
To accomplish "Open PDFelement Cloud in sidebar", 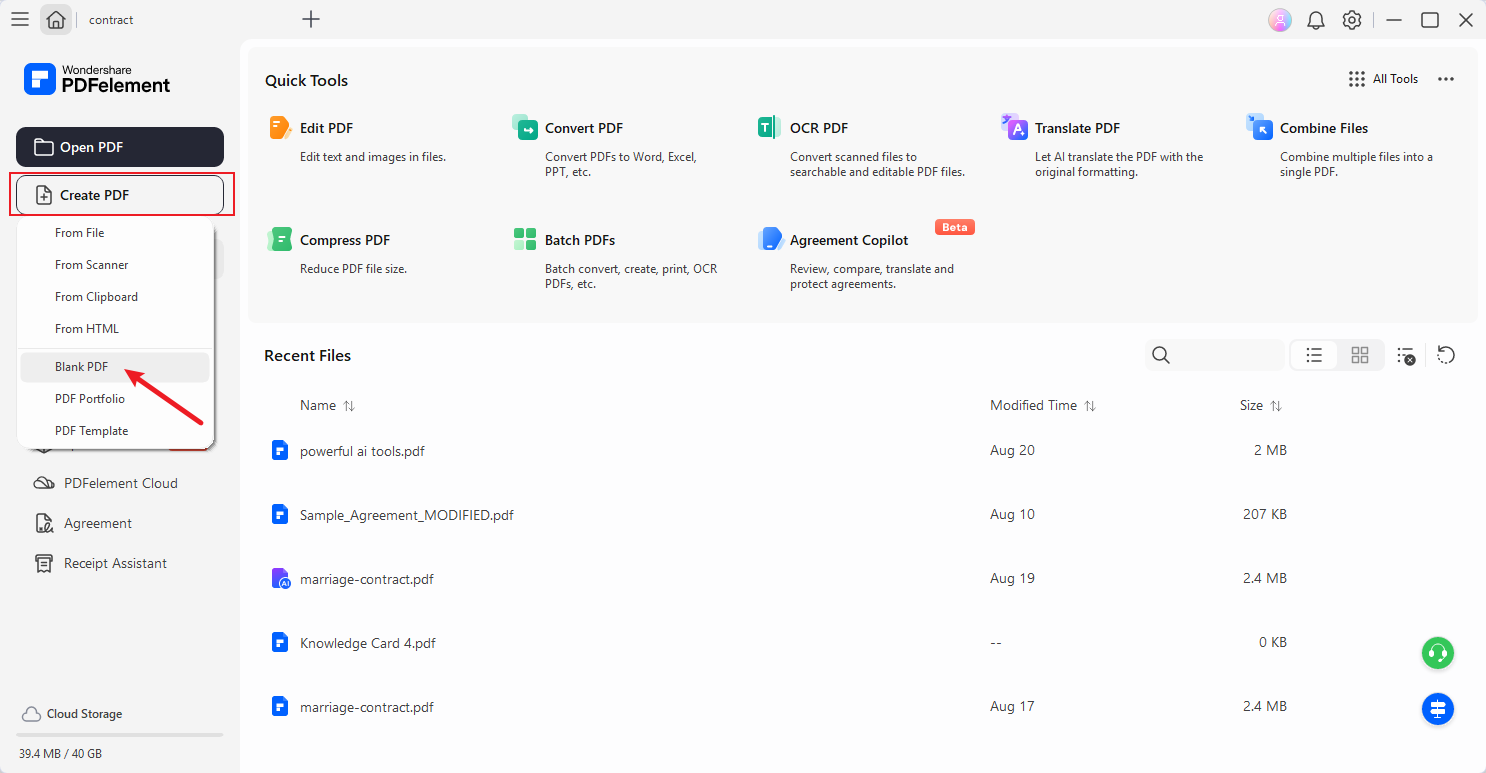I will [120, 483].
